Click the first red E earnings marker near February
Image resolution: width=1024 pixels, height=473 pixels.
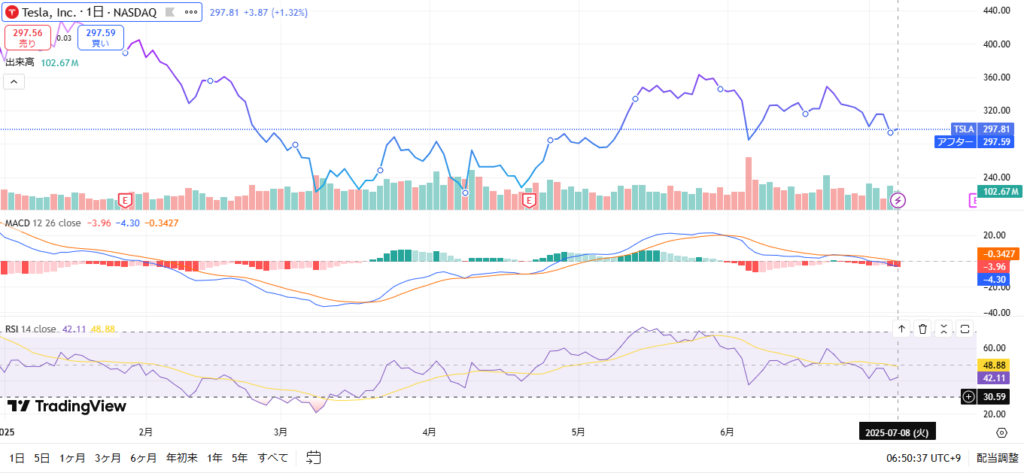(125, 199)
